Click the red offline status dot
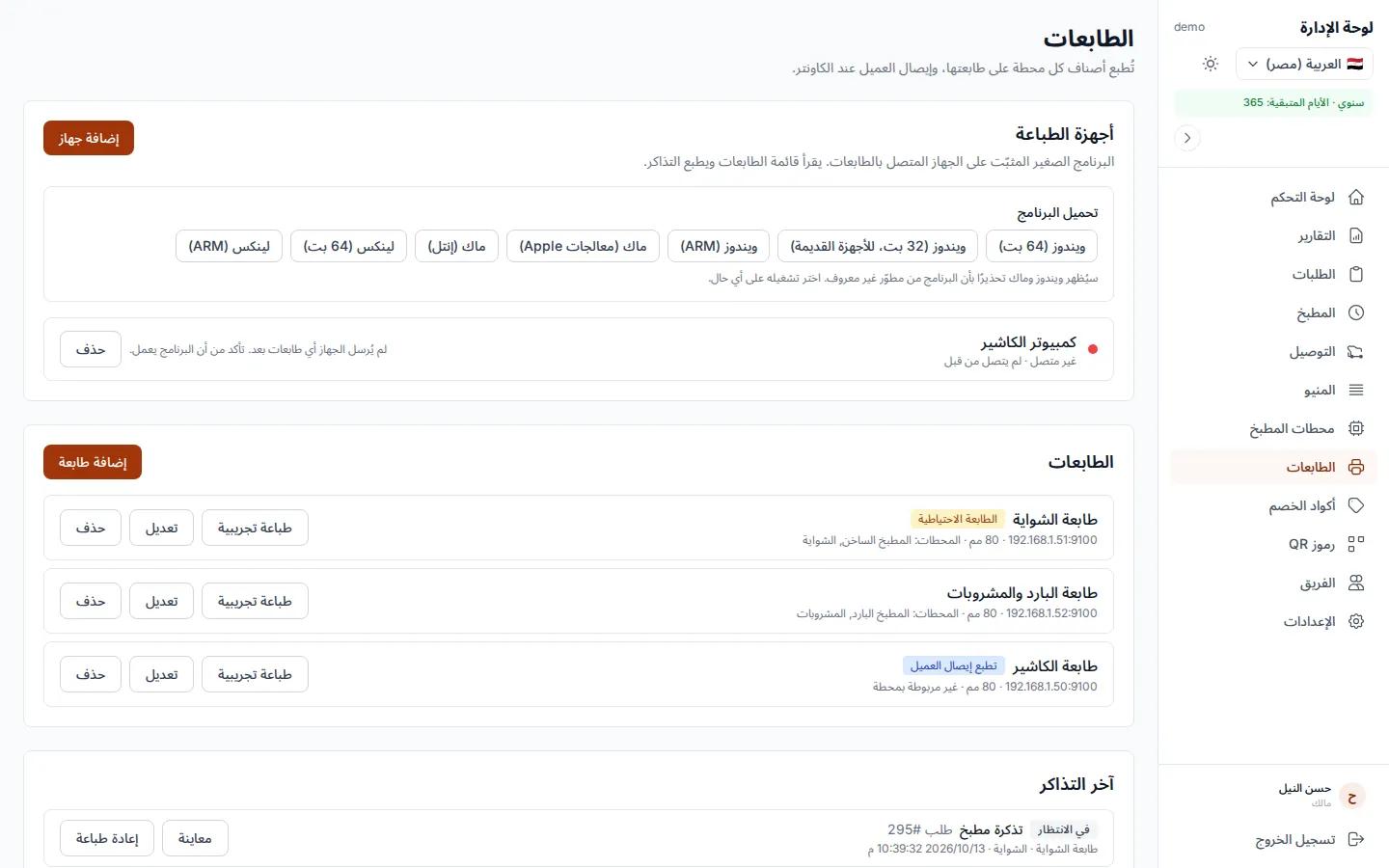 click(1093, 349)
